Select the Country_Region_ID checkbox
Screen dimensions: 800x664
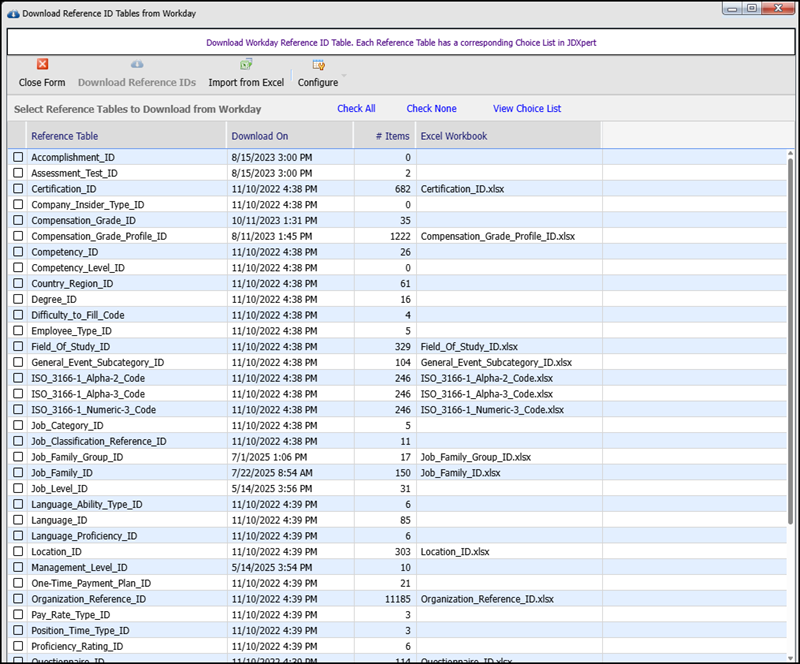point(18,283)
